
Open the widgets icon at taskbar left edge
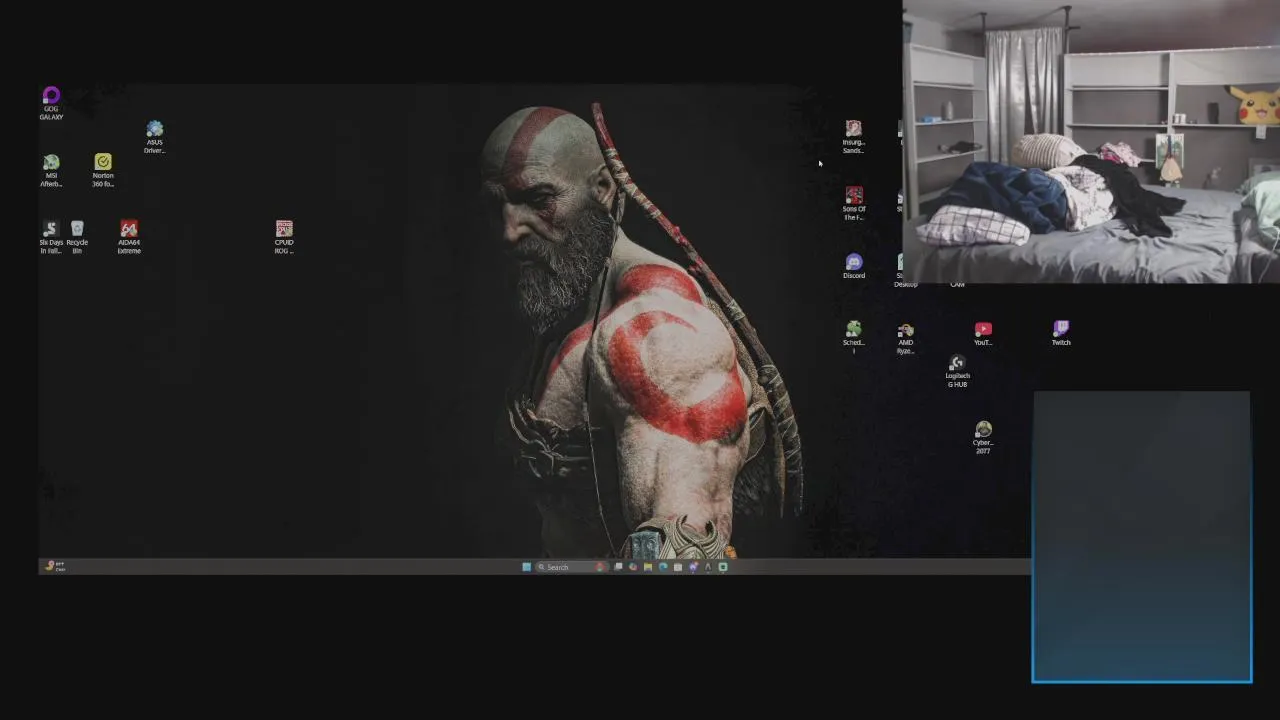point(54,566)
